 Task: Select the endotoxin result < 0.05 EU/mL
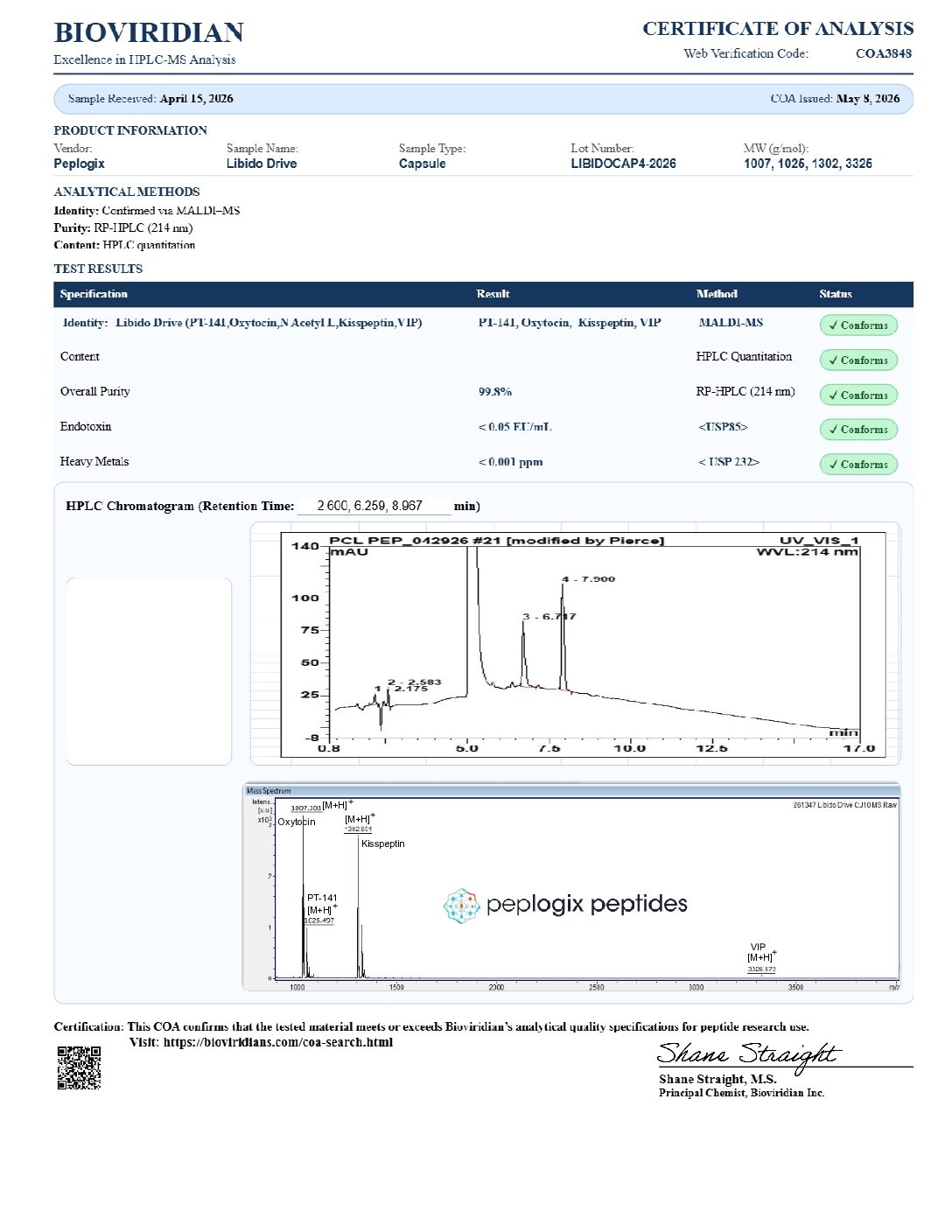514,427
